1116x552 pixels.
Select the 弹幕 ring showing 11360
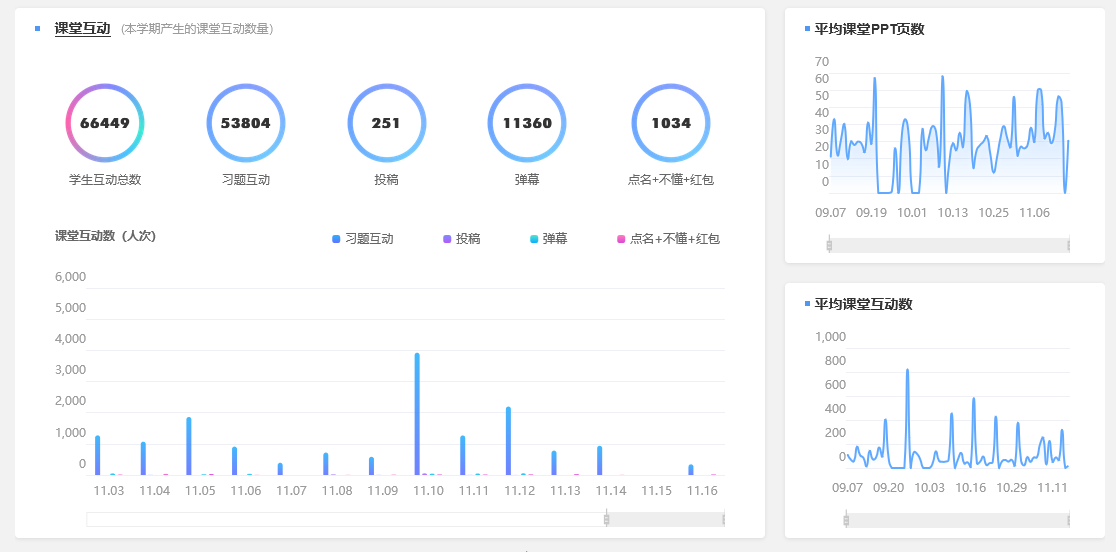[527, 123]
